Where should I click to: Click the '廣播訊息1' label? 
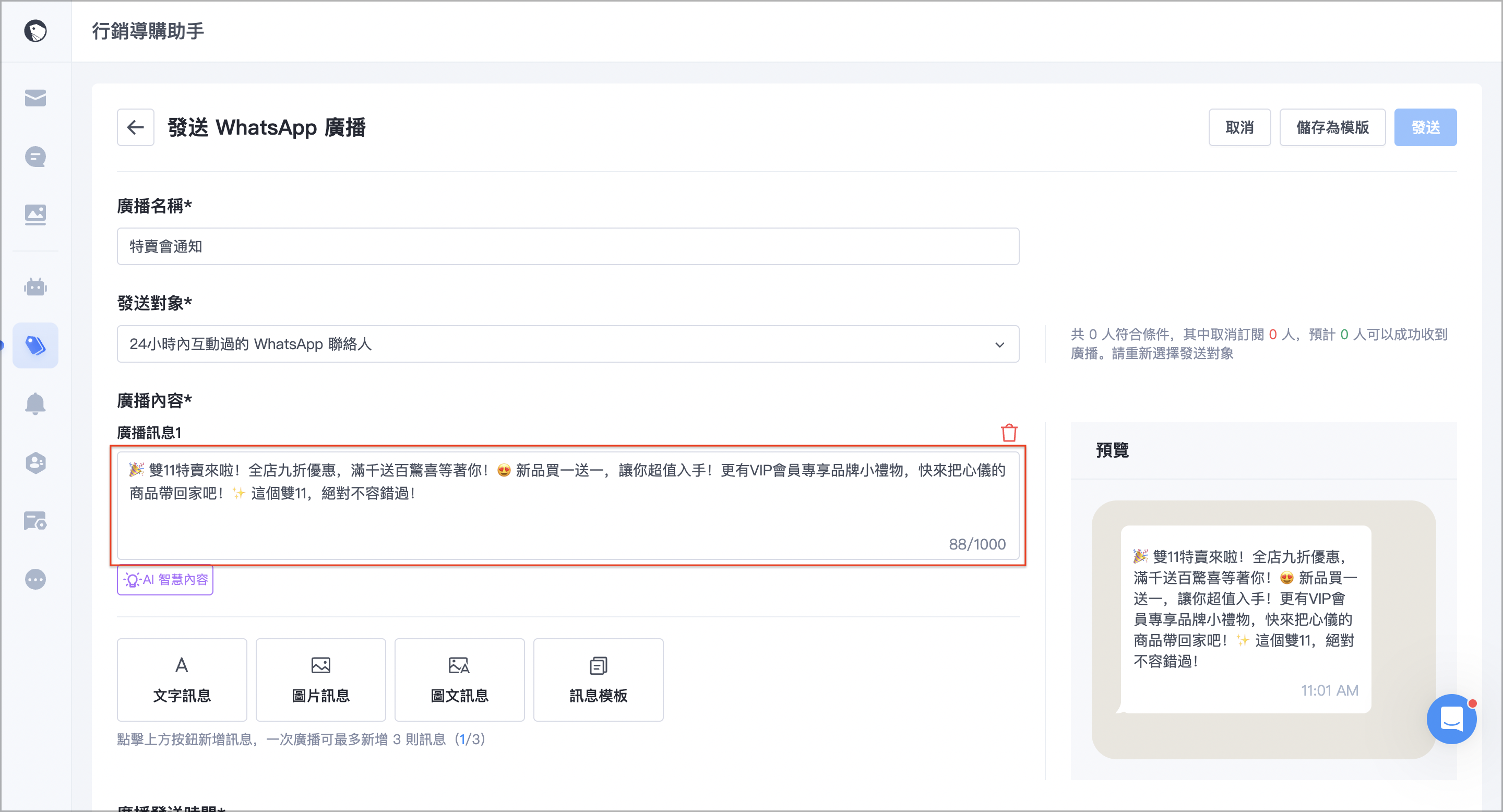[149, 433]
